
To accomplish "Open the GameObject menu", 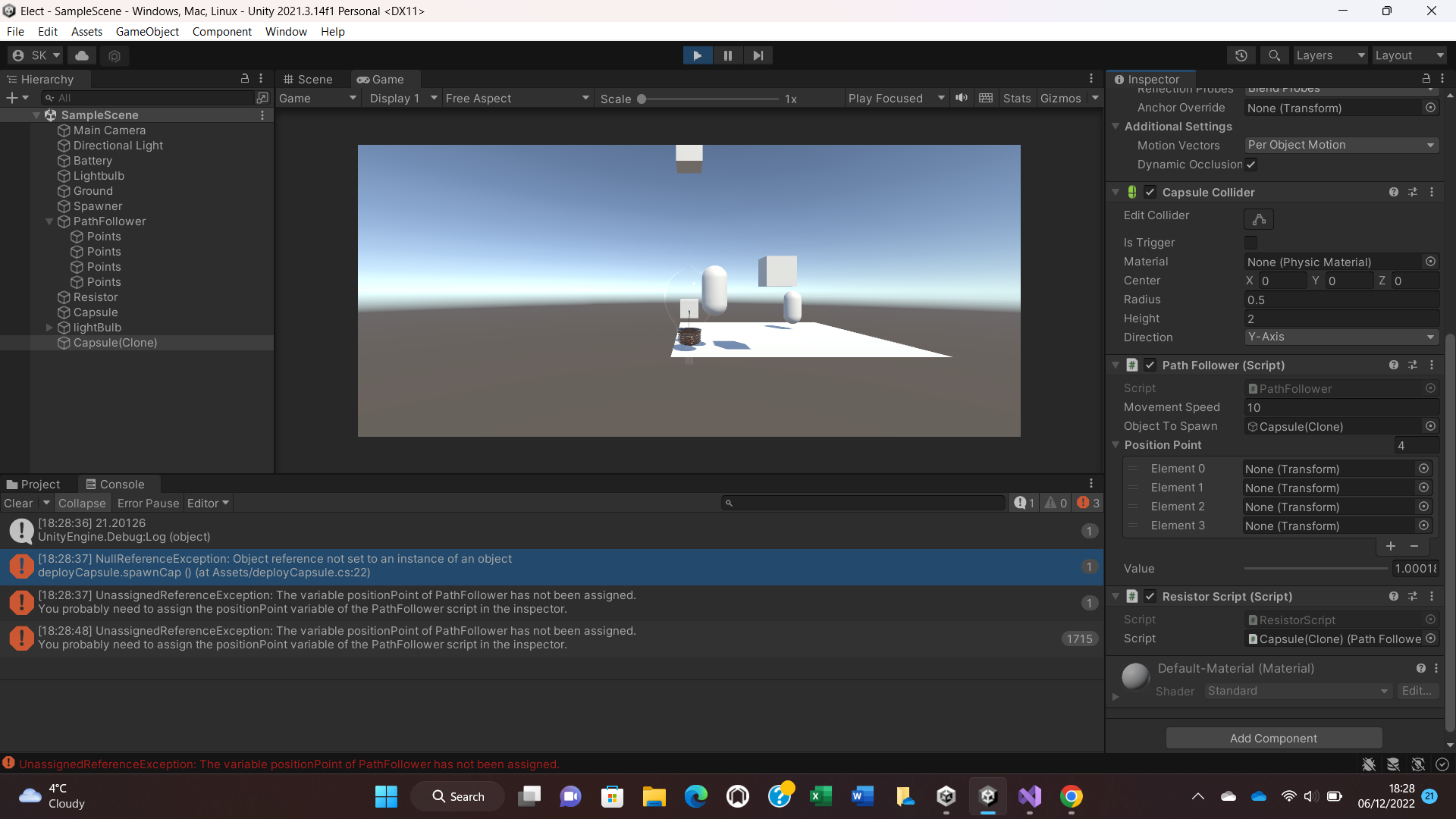I will (147, 31).
